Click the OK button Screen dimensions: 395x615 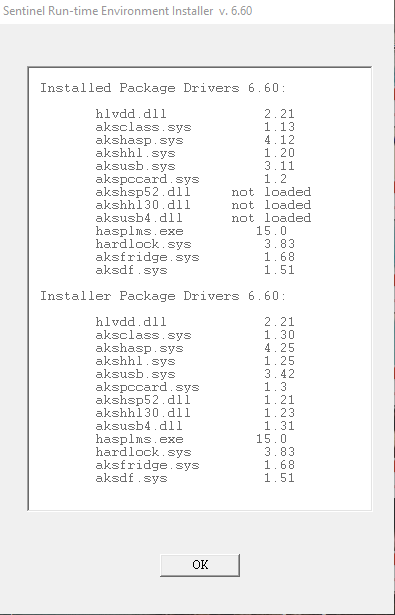click(x=200, y=565)
